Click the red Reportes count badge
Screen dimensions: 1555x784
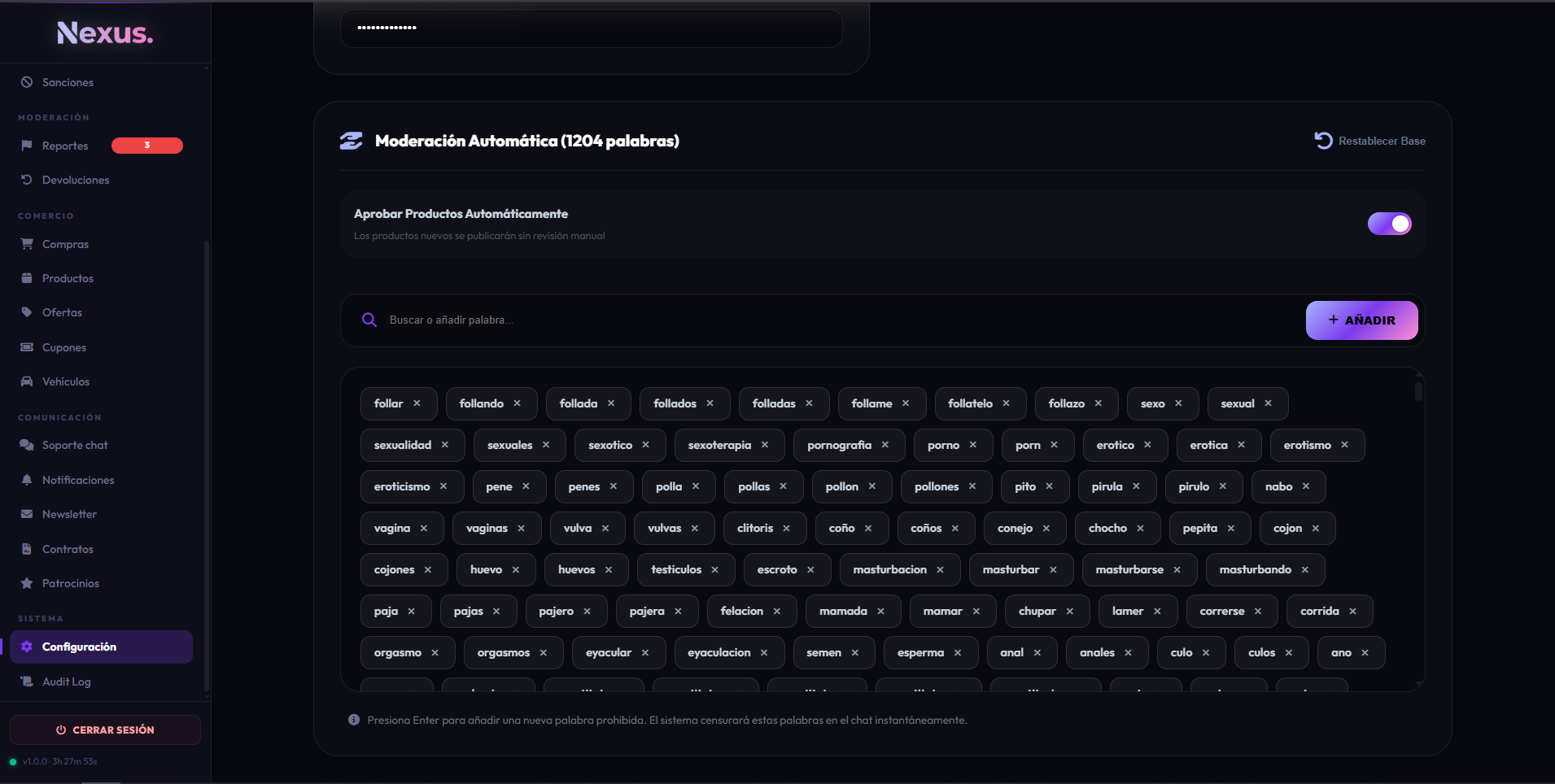point(147,146)
